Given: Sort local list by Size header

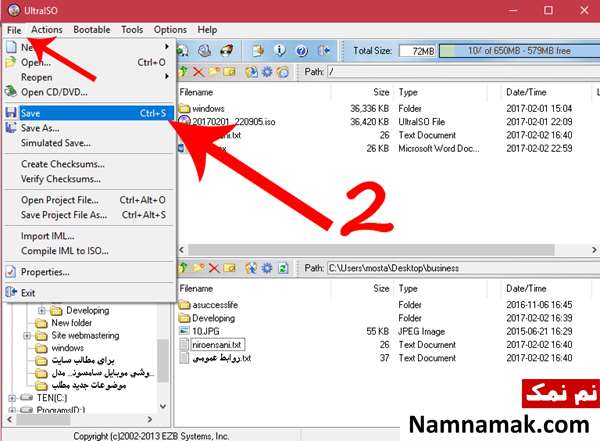Looking at the screenshot, I should (381, 289).
